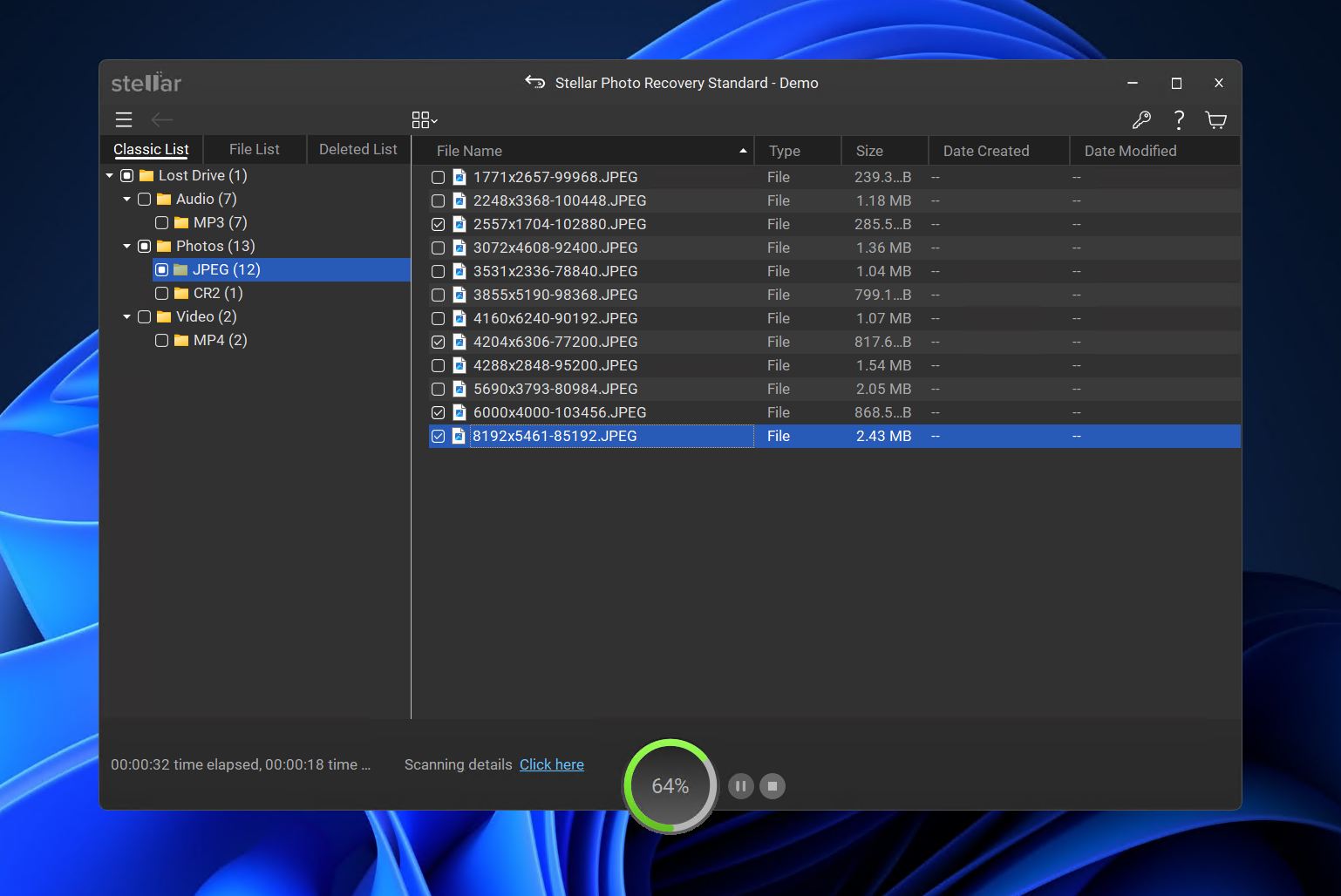Collapse the Photos folder

[126, 246]
